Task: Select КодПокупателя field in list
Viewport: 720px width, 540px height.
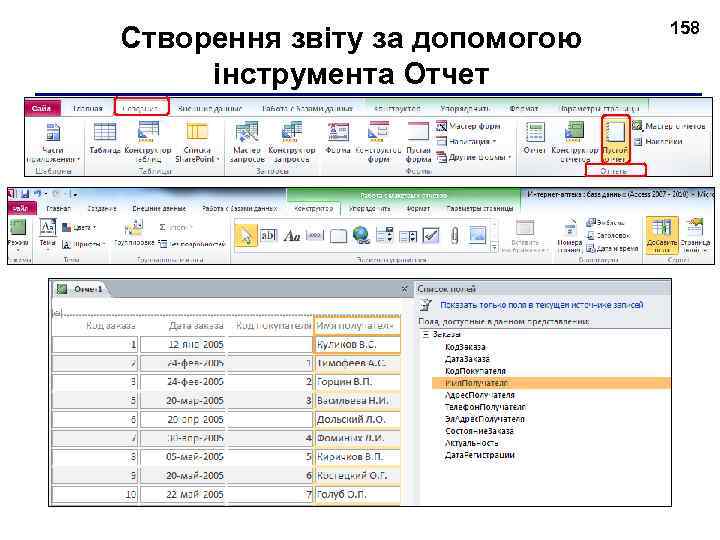Action: pyautogui.click(x=475, y=371)
